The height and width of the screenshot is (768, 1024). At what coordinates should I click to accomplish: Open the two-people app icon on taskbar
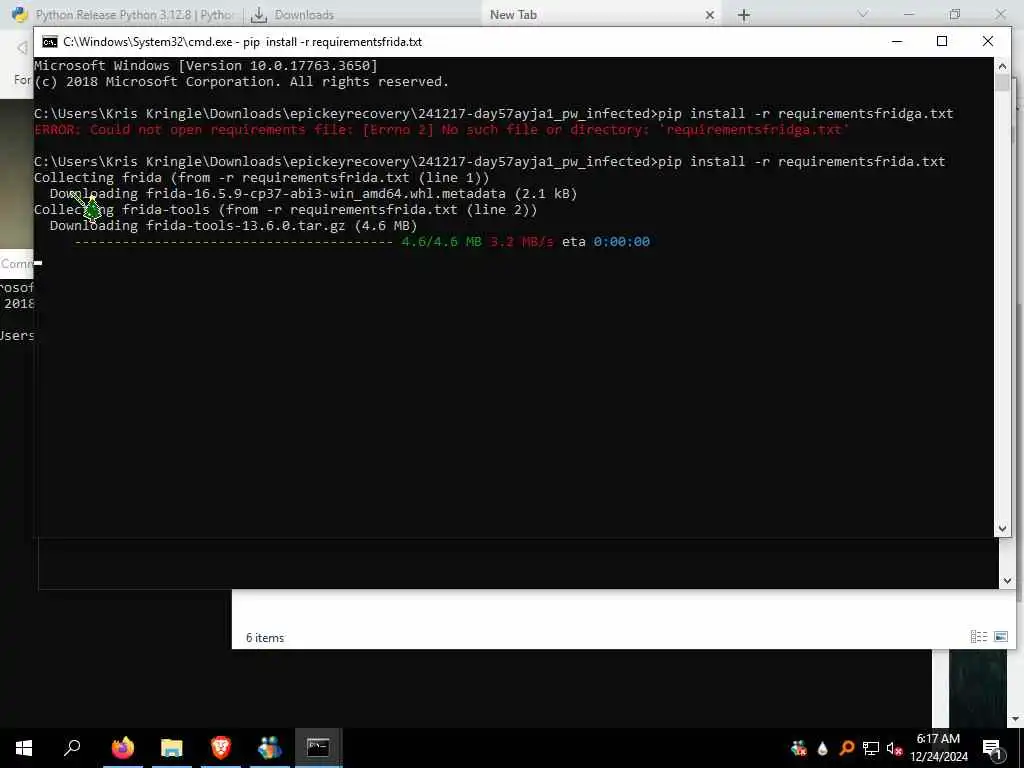[269, 748]
